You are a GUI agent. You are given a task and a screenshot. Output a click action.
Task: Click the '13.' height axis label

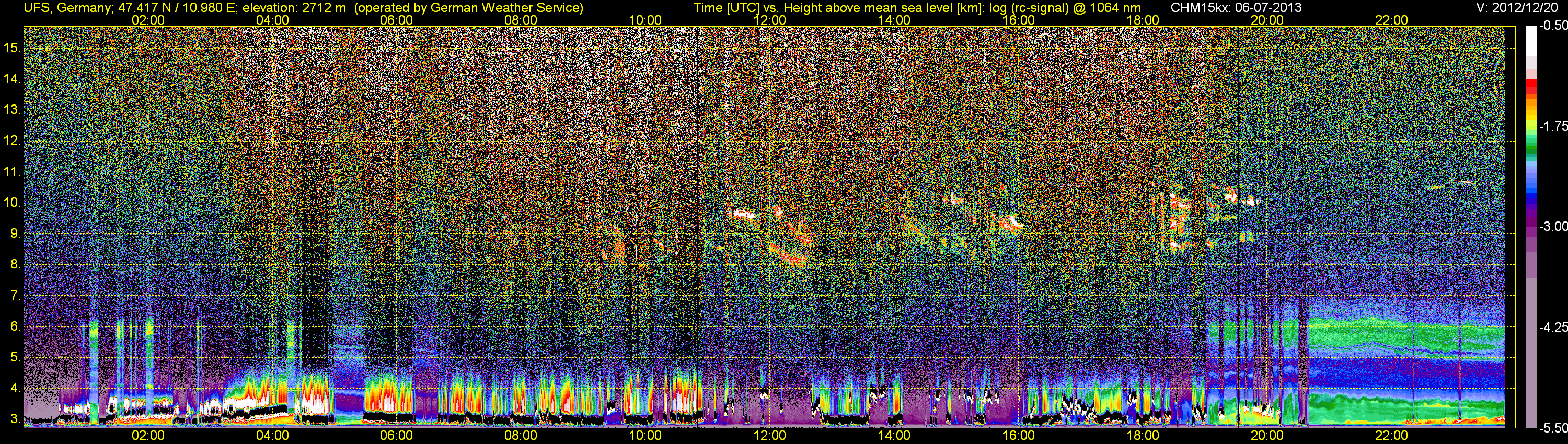pyautogui.click(x=11, y=110)
